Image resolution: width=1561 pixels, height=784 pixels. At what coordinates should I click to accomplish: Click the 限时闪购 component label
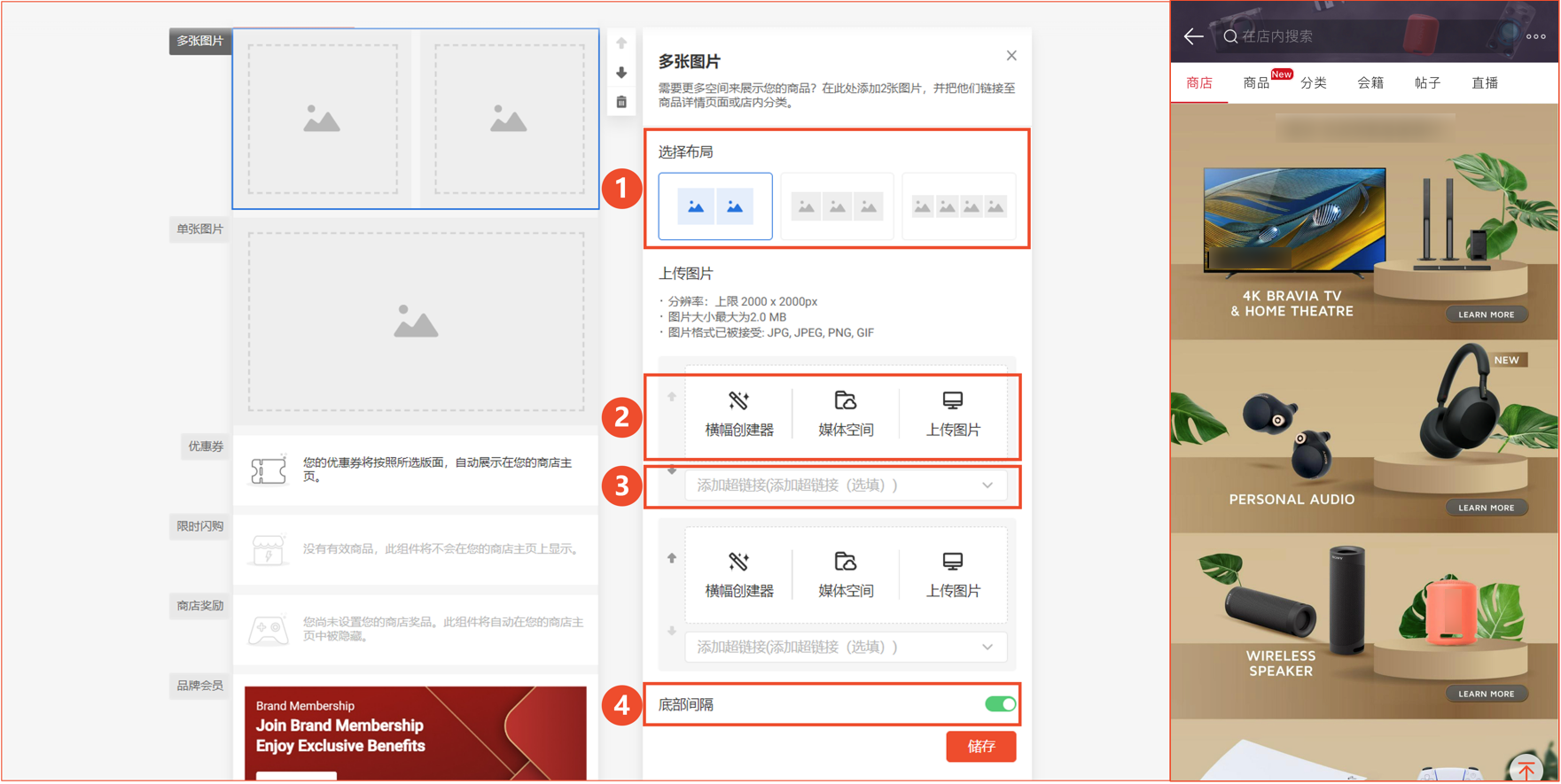(x=200, y=526)
